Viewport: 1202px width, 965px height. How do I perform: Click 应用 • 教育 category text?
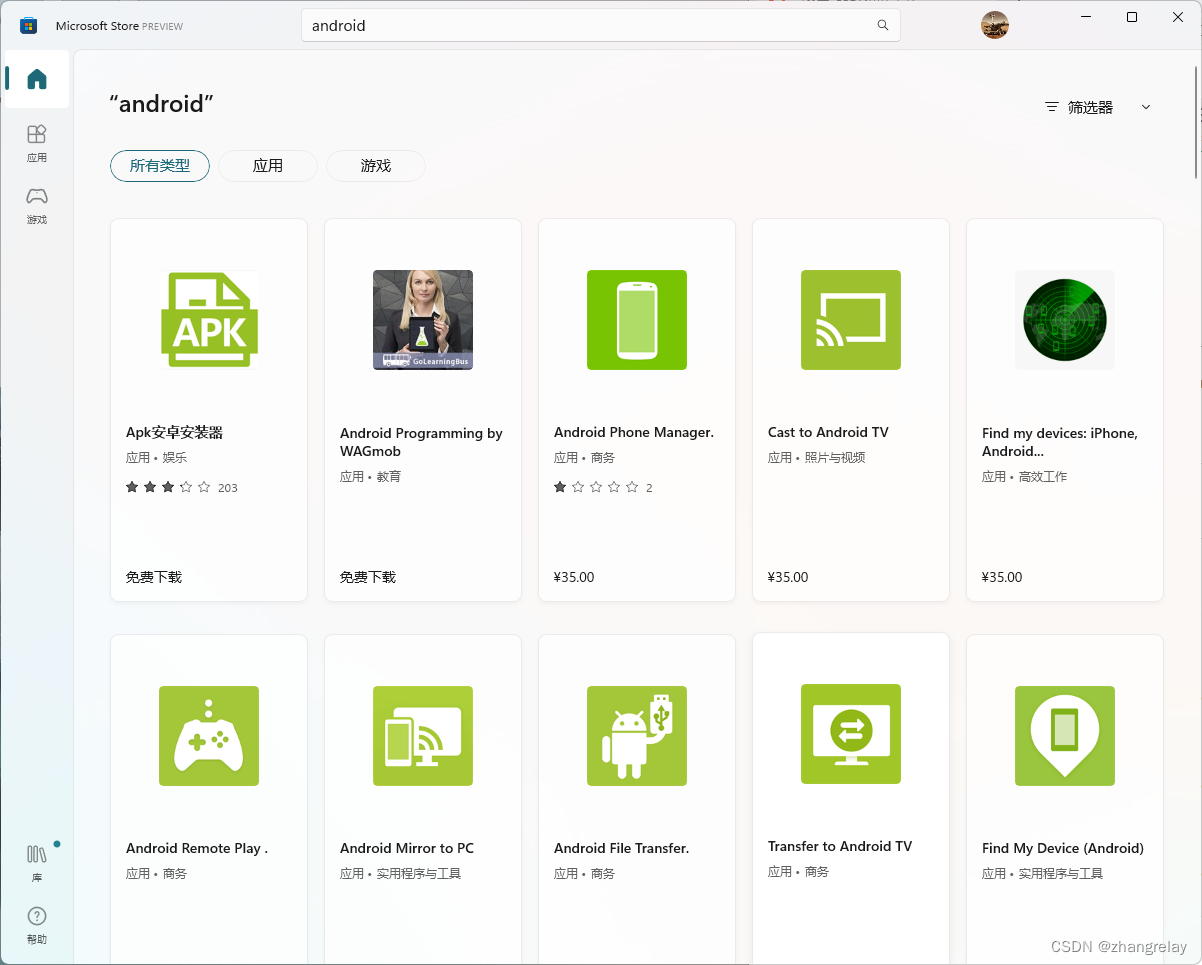[x=370, y=477]
